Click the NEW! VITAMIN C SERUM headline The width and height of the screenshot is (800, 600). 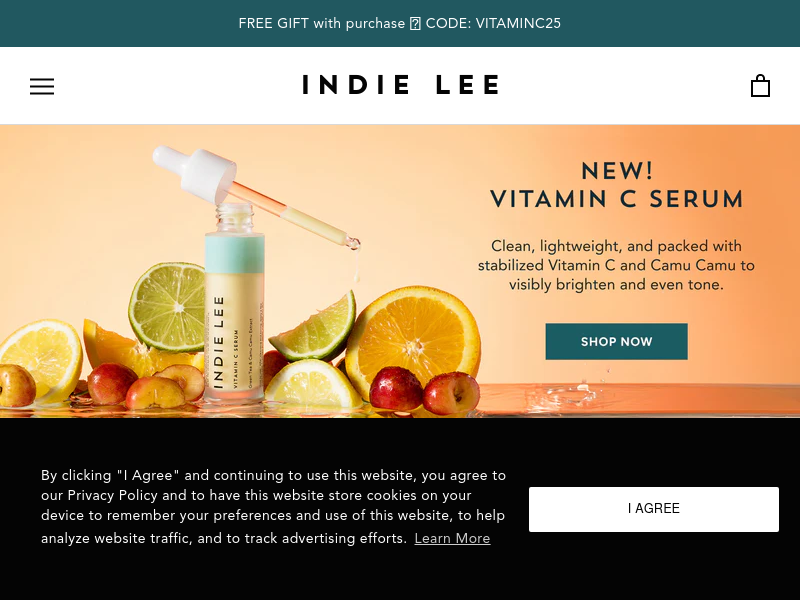click(616, 185)
